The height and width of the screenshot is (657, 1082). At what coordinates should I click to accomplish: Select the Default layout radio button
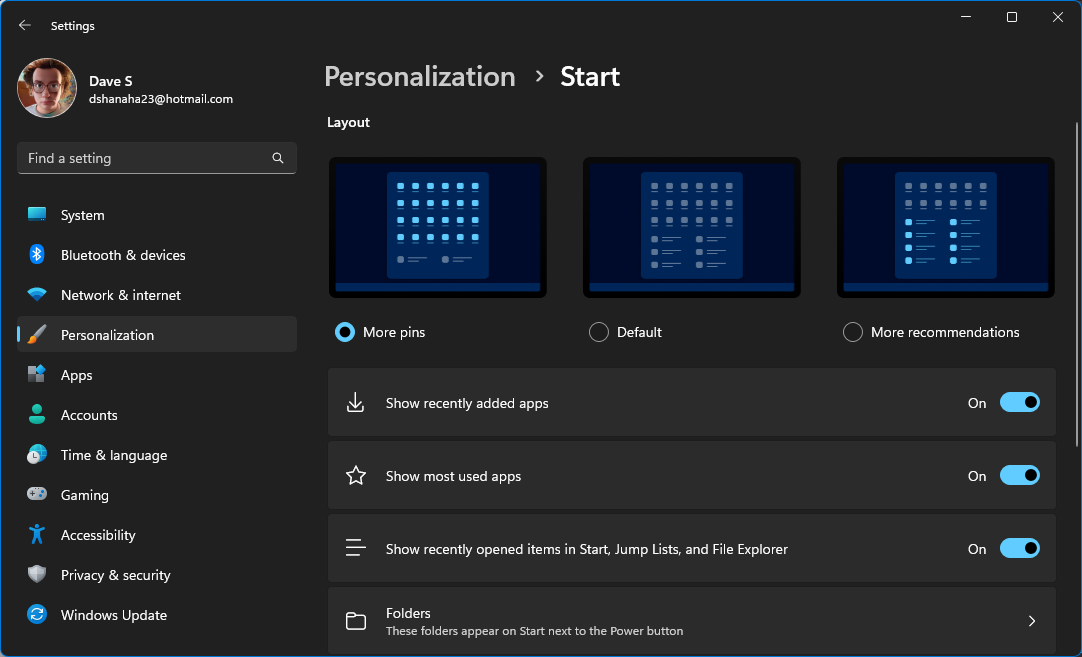click(x=598, y=331)
